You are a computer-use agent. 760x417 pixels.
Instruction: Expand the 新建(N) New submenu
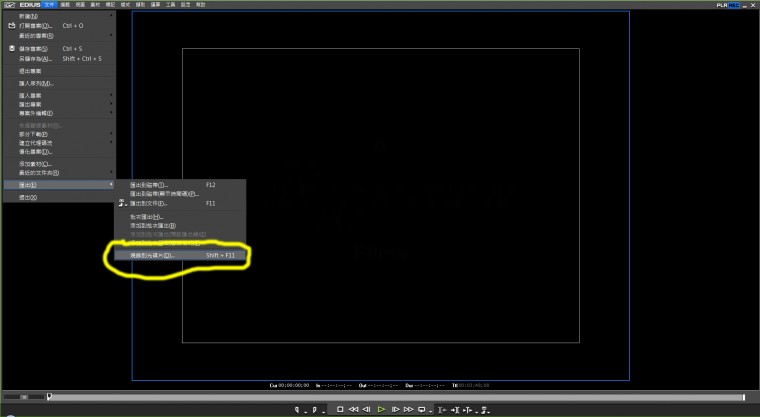[59, 16]
